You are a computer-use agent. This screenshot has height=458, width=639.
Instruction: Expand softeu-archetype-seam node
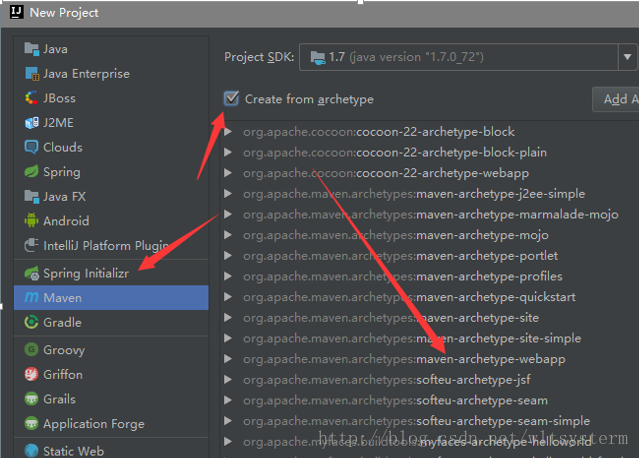228,400
